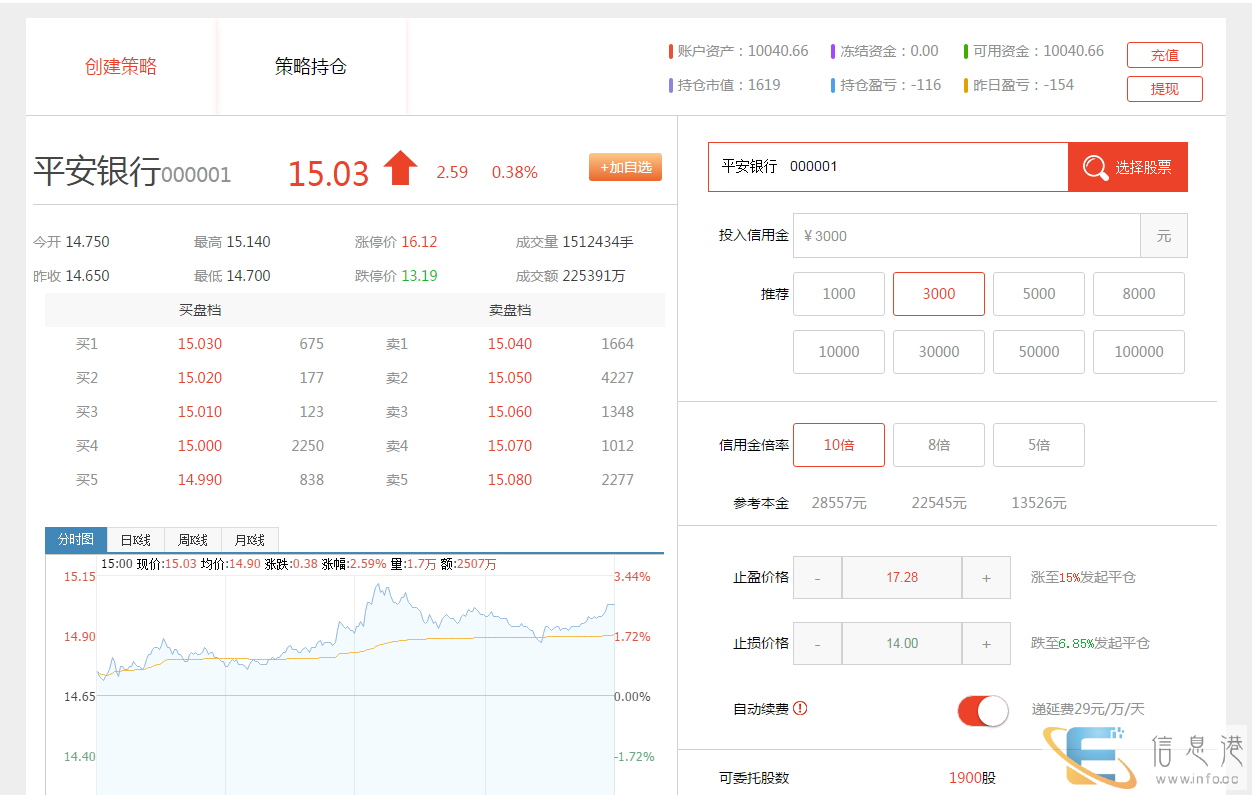Click 买2 price 15.020
1252x795 pixels.
200,378
